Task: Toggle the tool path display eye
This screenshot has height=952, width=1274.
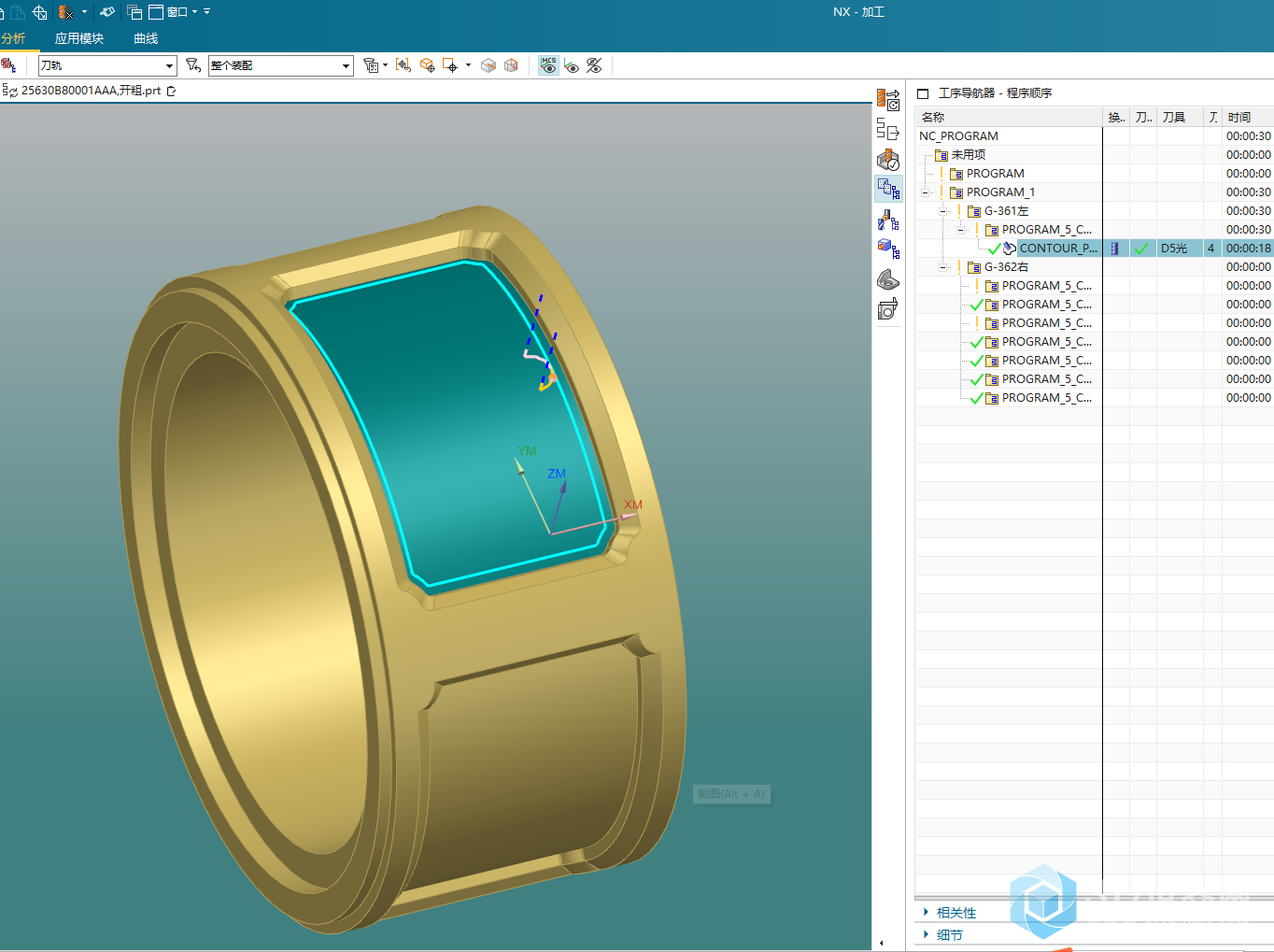Action: pos(572,65)
